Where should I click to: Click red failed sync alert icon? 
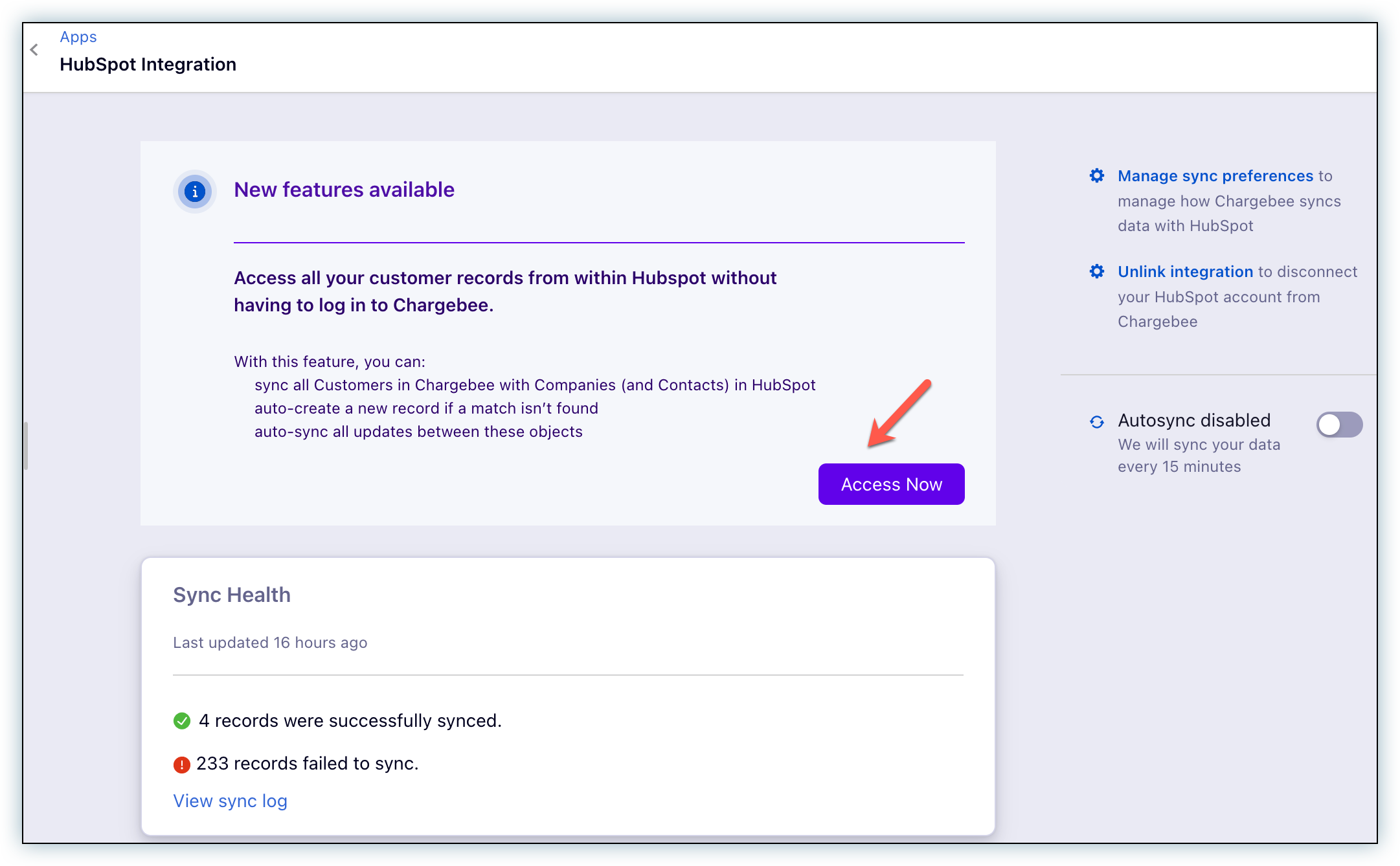[181, 764]
